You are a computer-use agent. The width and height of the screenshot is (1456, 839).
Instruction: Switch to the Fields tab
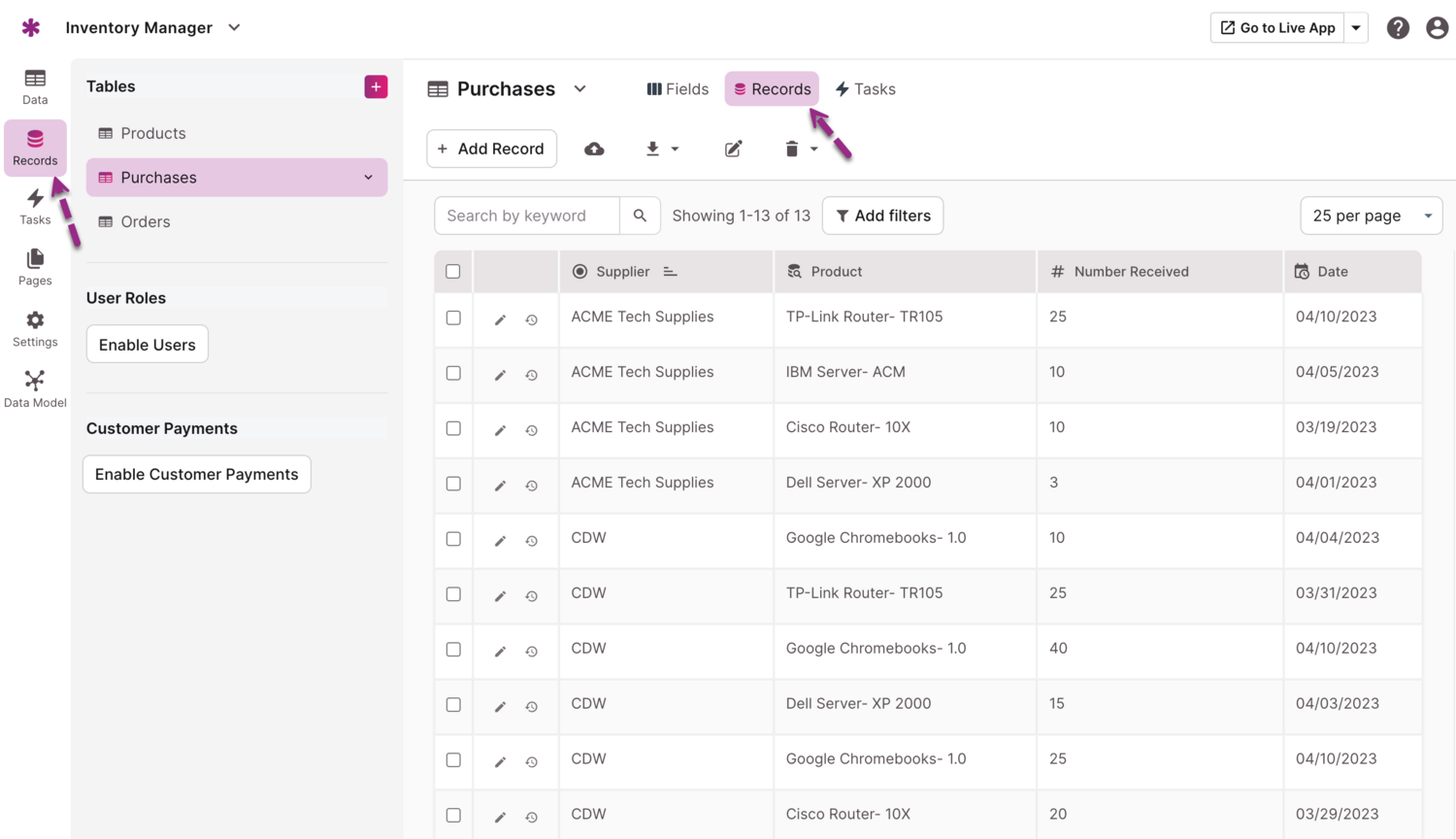[x=678, y=89]
